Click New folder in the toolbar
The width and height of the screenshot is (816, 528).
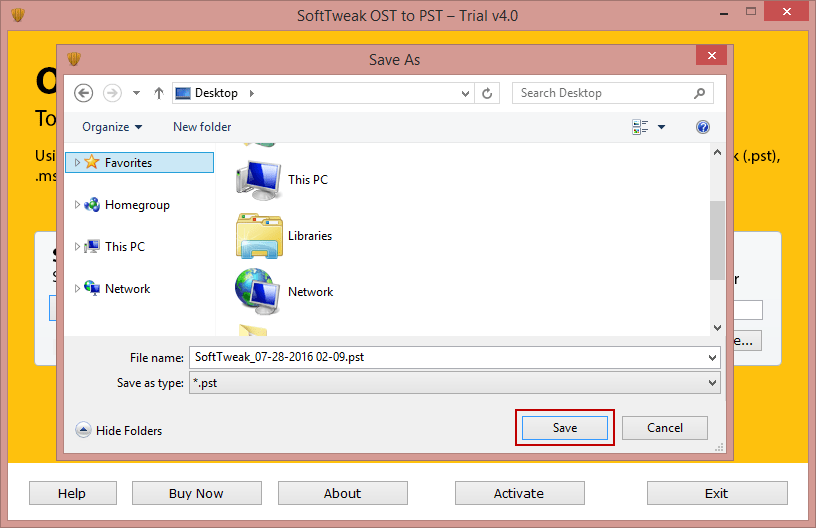(x=202, y=127)
